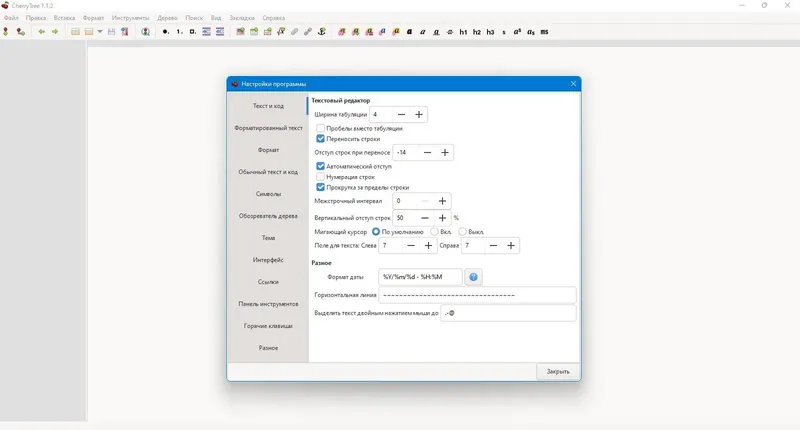Viewport: 800px width, 430px height.
Task: Increase 'Вертикальный отступ строк' percentage
Action: [442, 218]
